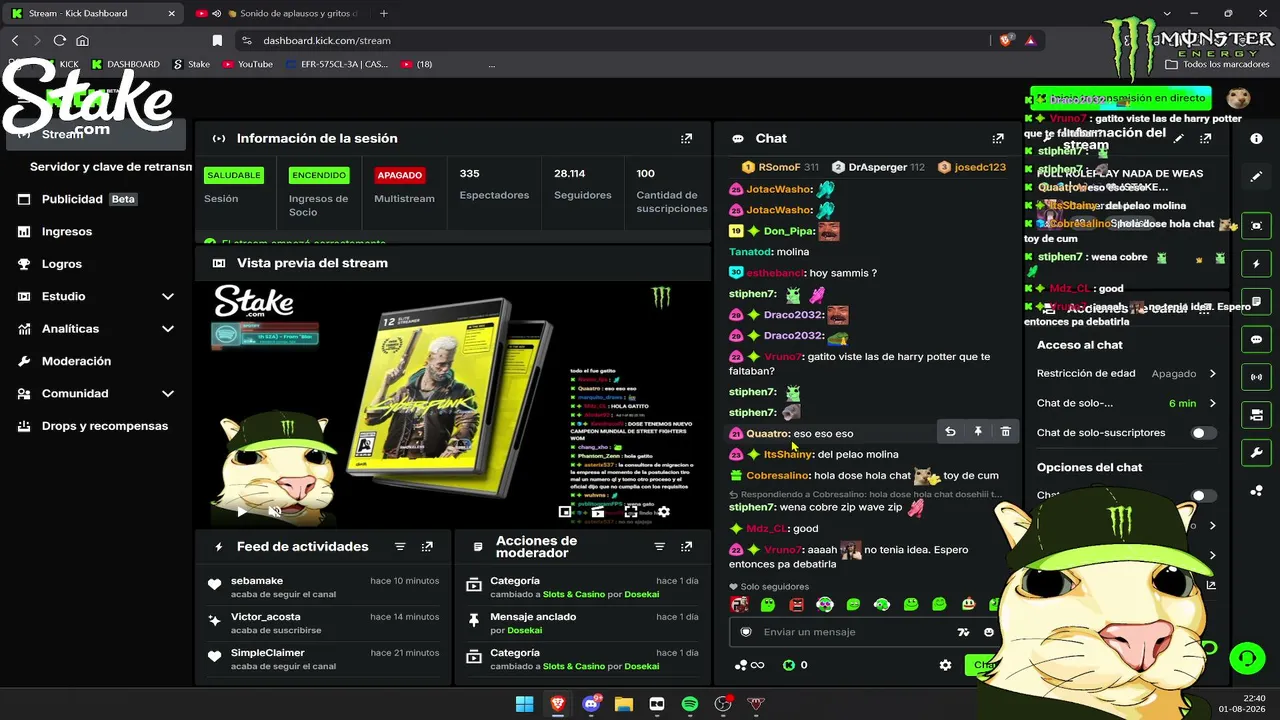
Task: Reply to Quaatro's chat message
Action: (x=950, y=432)
